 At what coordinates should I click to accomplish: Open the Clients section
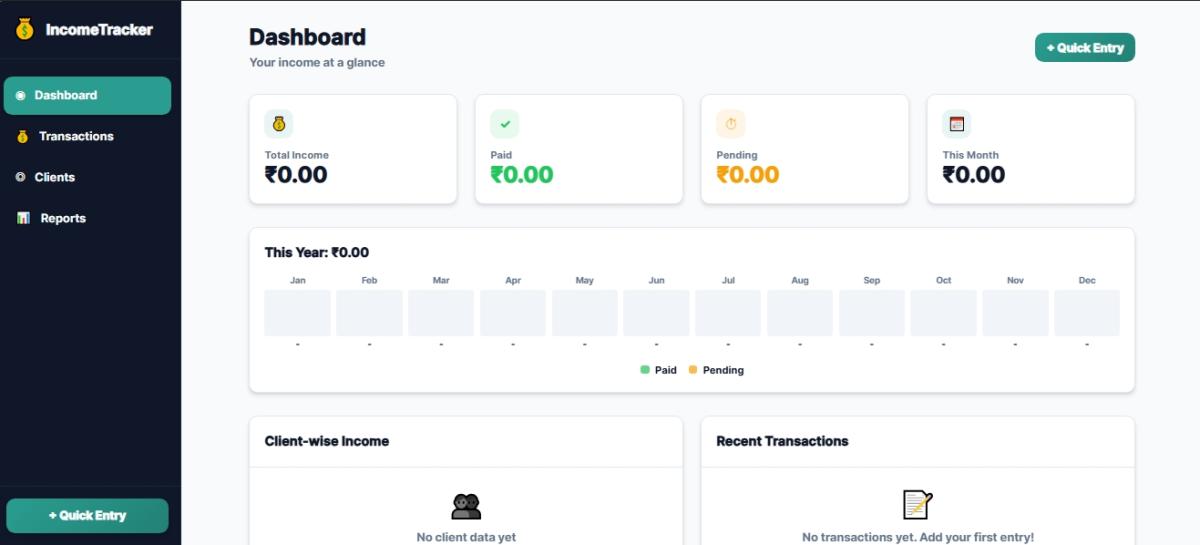click(55, 177)
